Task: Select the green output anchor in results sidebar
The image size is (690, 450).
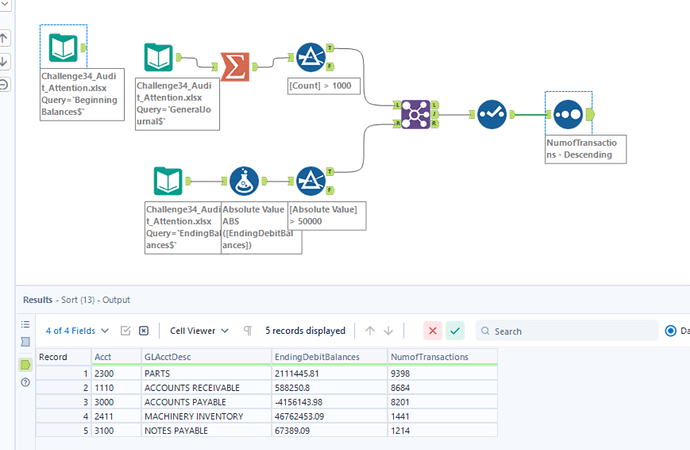Action: tap(26, 364)
